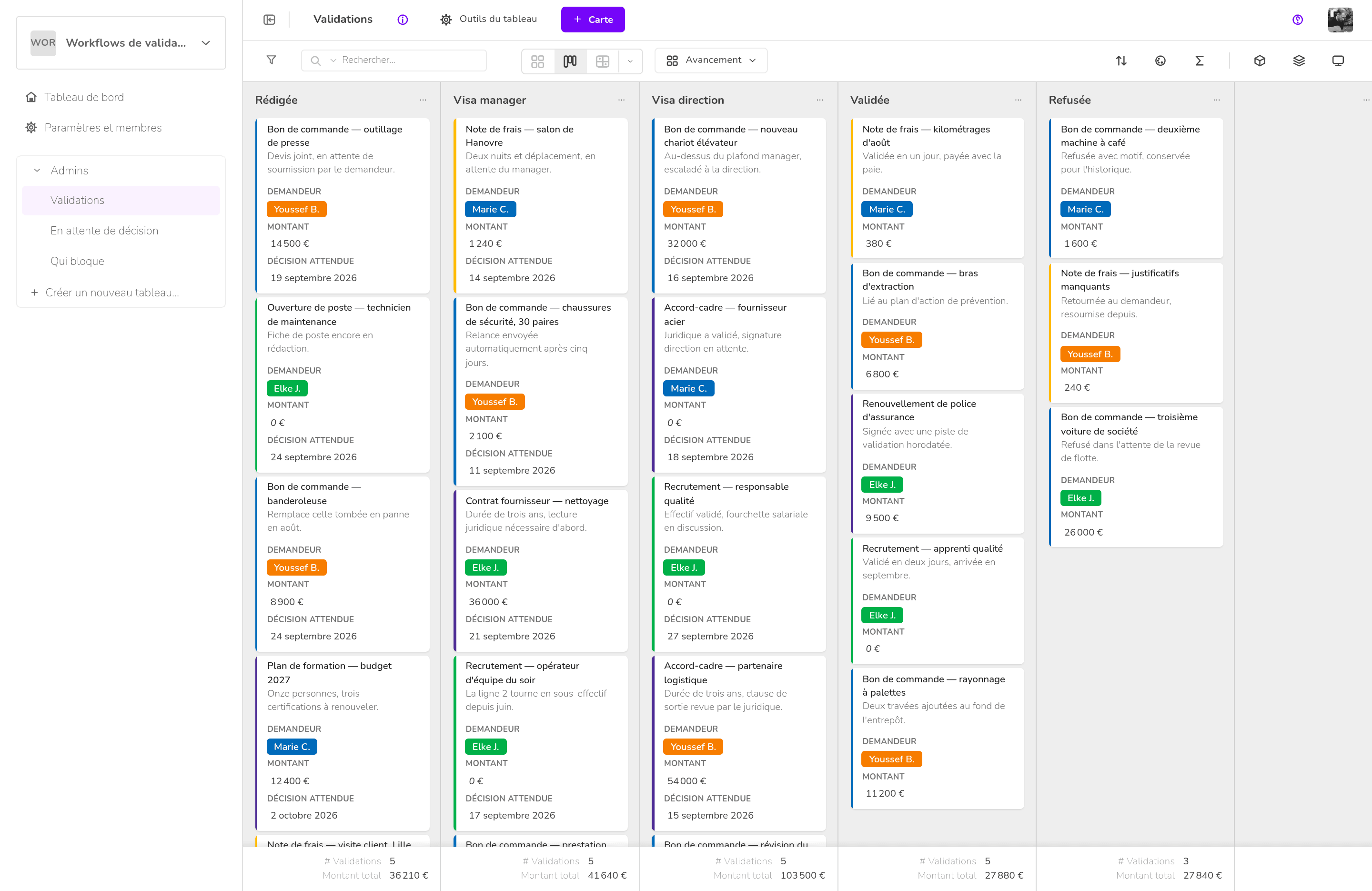This screenshot has height=891, width=1372.
Task: Click the cube icon in toolbar
Action: (x=1260, y=61)
